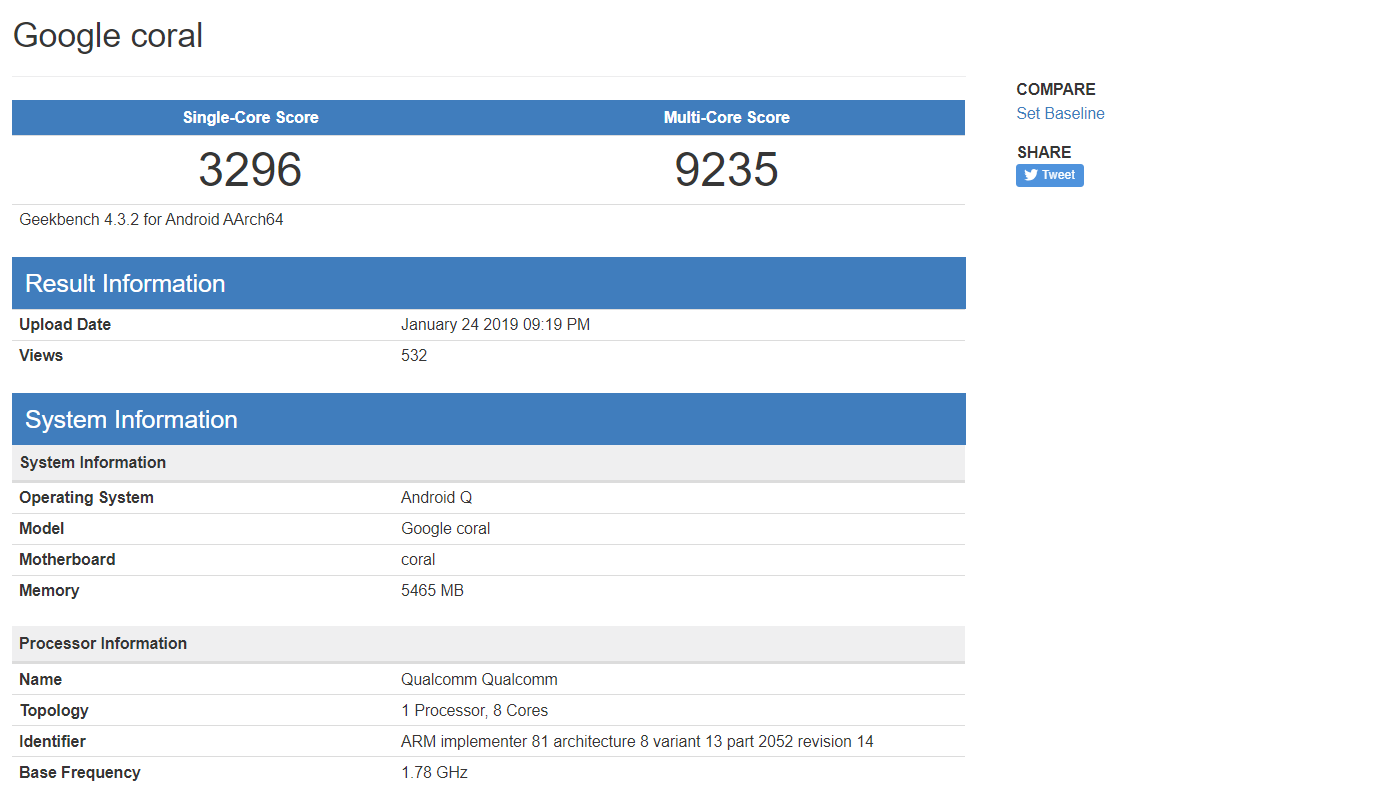Click the Topology value 1 Processor, 8 Cores
The width and height of the screenshot is (1376, 794).
click(474, 711)
